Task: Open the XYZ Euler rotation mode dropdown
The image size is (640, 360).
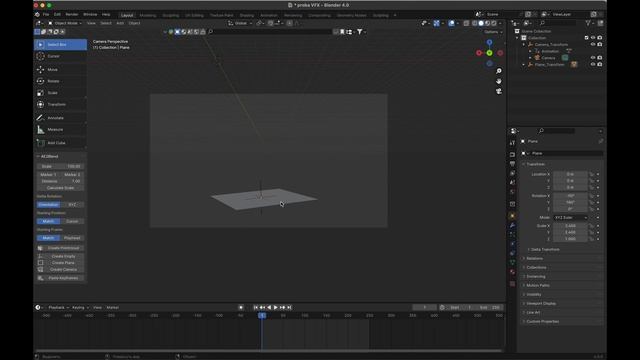Action: click(570, 218)
